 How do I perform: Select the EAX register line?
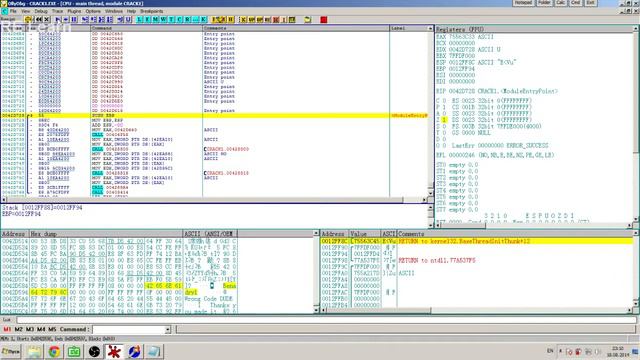coord(464,37)
